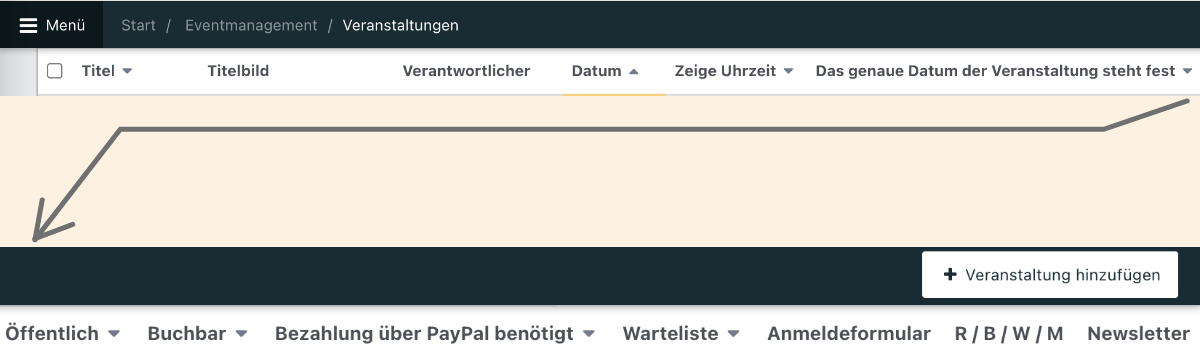Click the Titelbild column header
Screen dimensions: 1200x360
coord(238,71)
